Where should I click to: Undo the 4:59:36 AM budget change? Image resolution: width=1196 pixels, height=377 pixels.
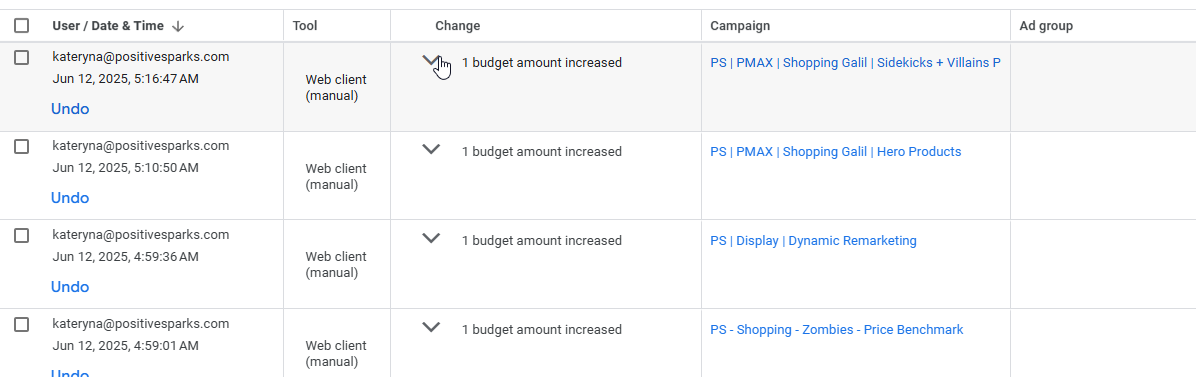point(70,287)
